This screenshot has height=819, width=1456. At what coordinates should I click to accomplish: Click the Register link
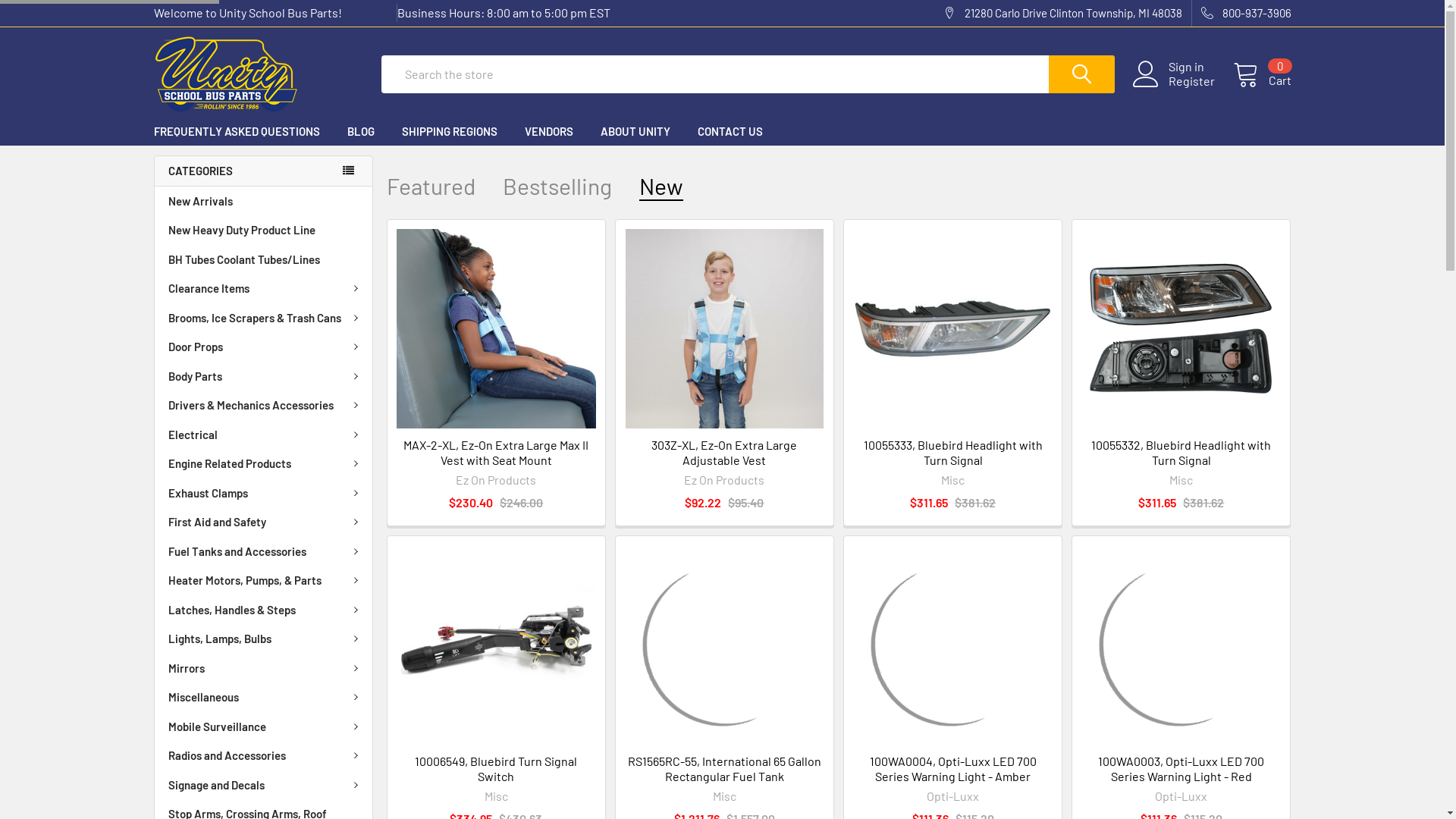point(1191,81)
